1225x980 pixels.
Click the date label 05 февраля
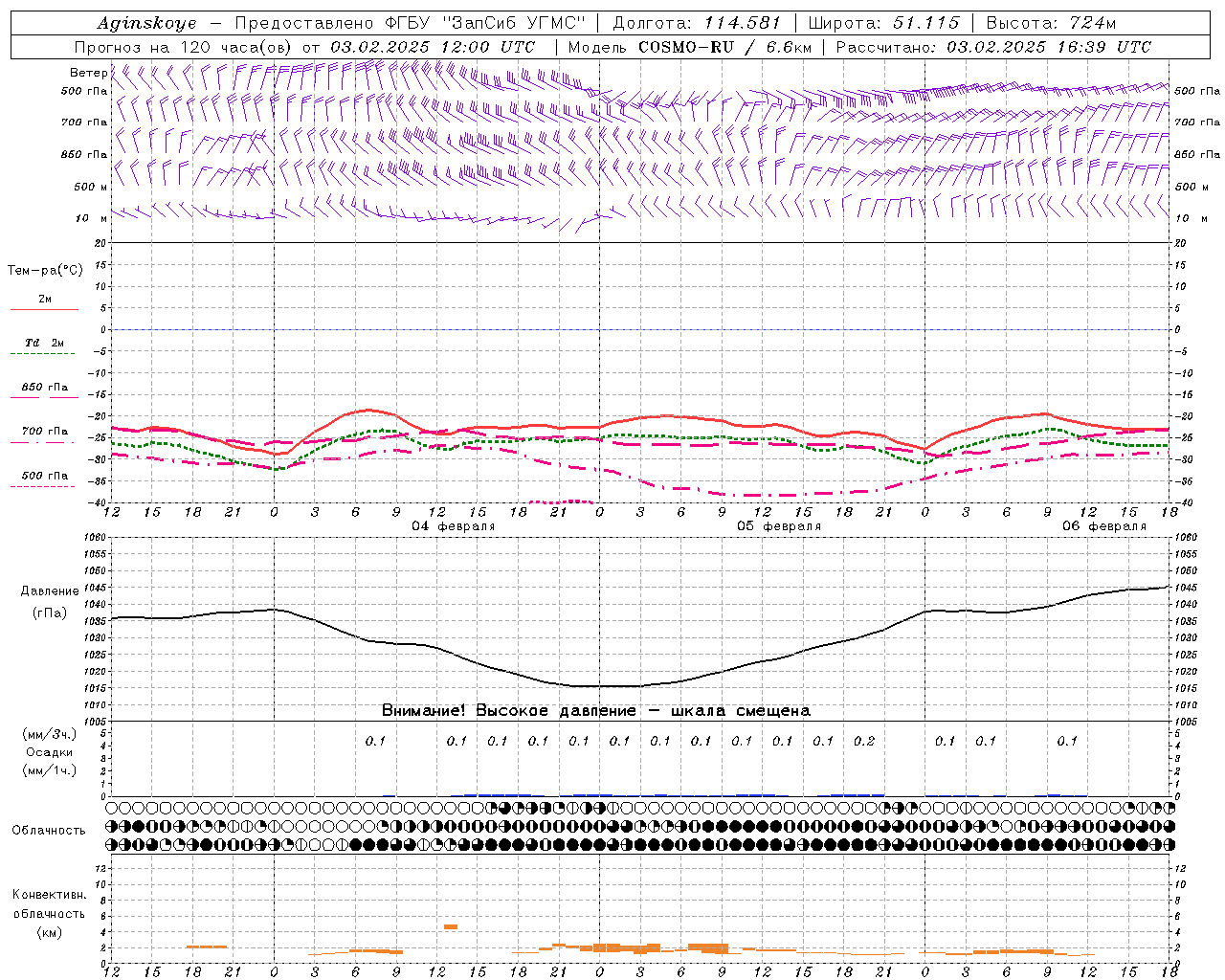coord(779,526)
